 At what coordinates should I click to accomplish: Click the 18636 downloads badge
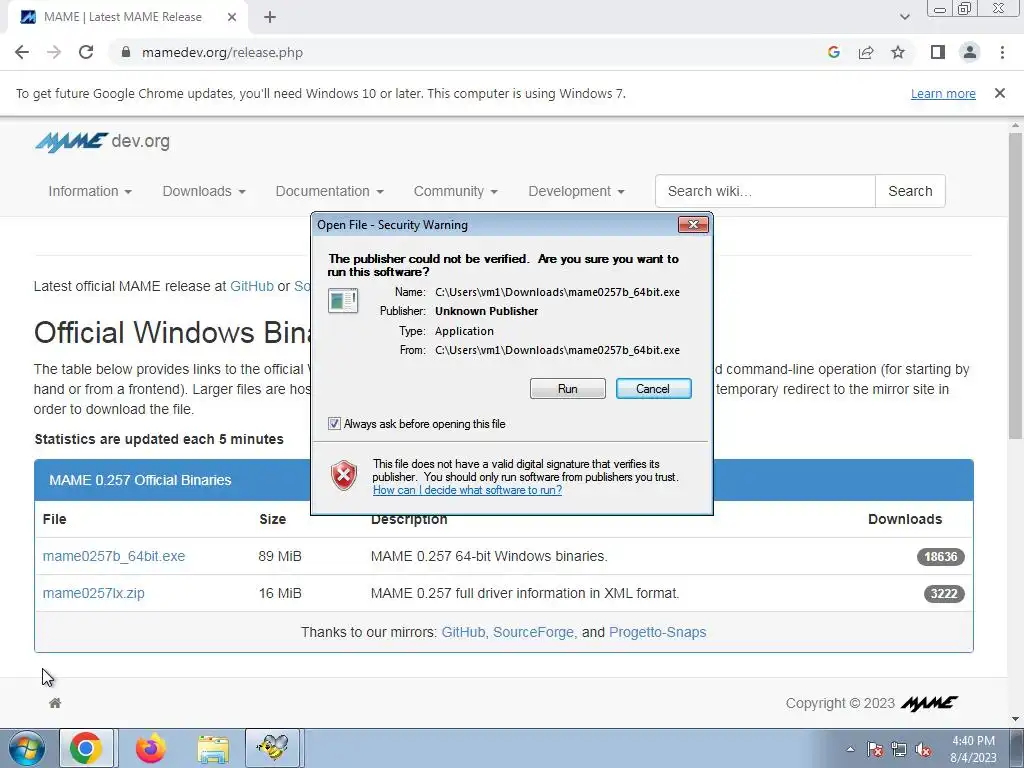940,557
